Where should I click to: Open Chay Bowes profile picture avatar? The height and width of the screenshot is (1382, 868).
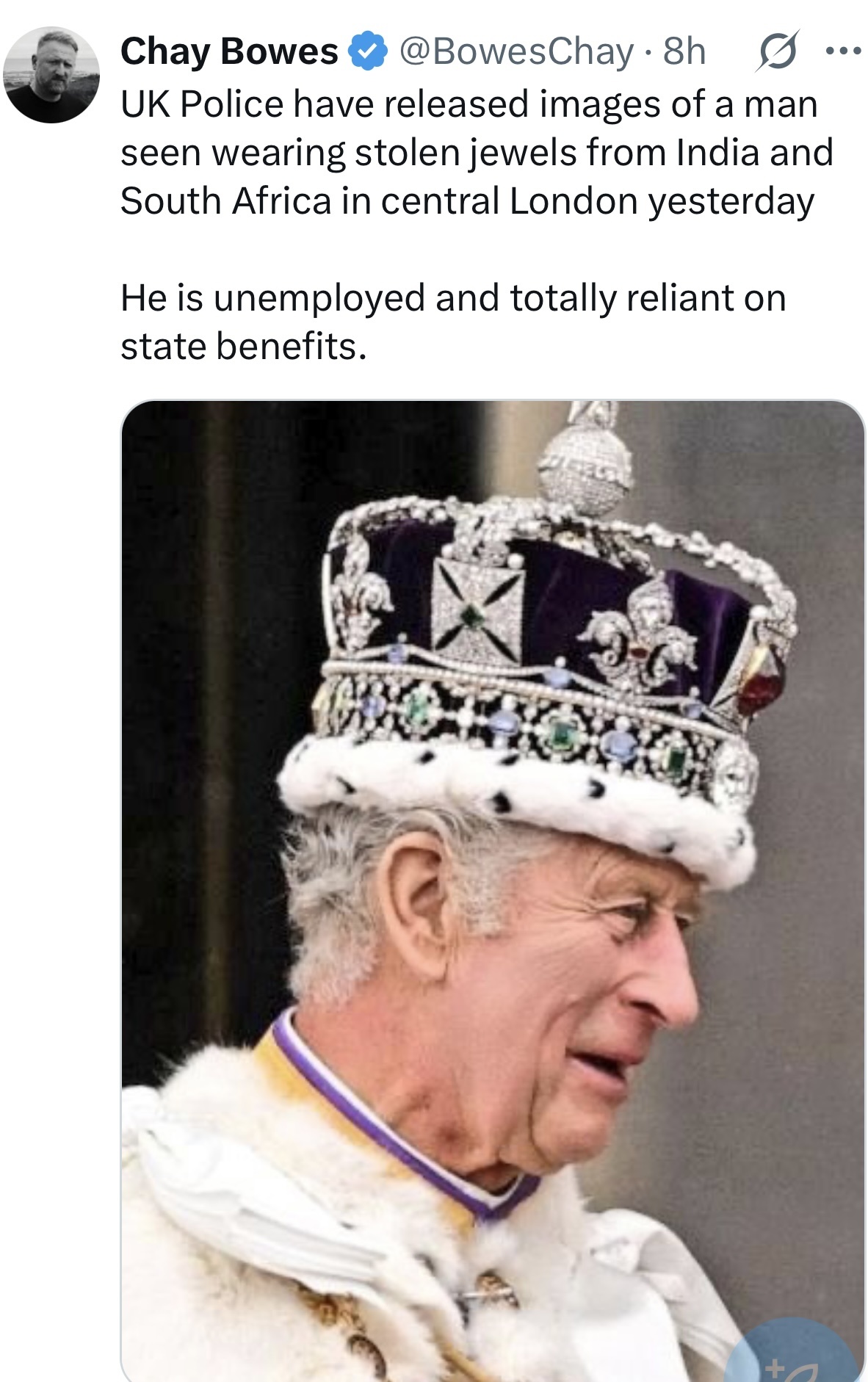[51, 75]
